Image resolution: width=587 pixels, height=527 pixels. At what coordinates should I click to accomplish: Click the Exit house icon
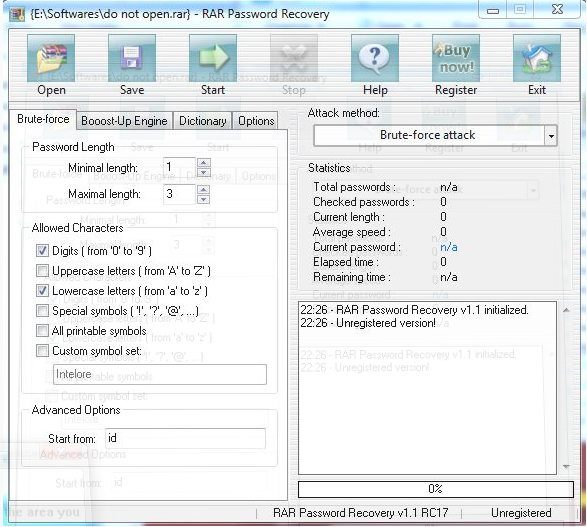tap(537, 58)
